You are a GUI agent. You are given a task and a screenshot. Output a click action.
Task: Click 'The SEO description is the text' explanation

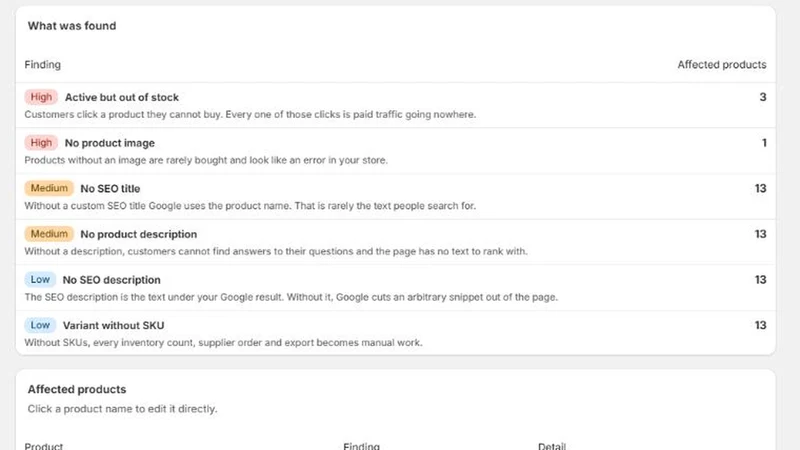coord(291,297)
